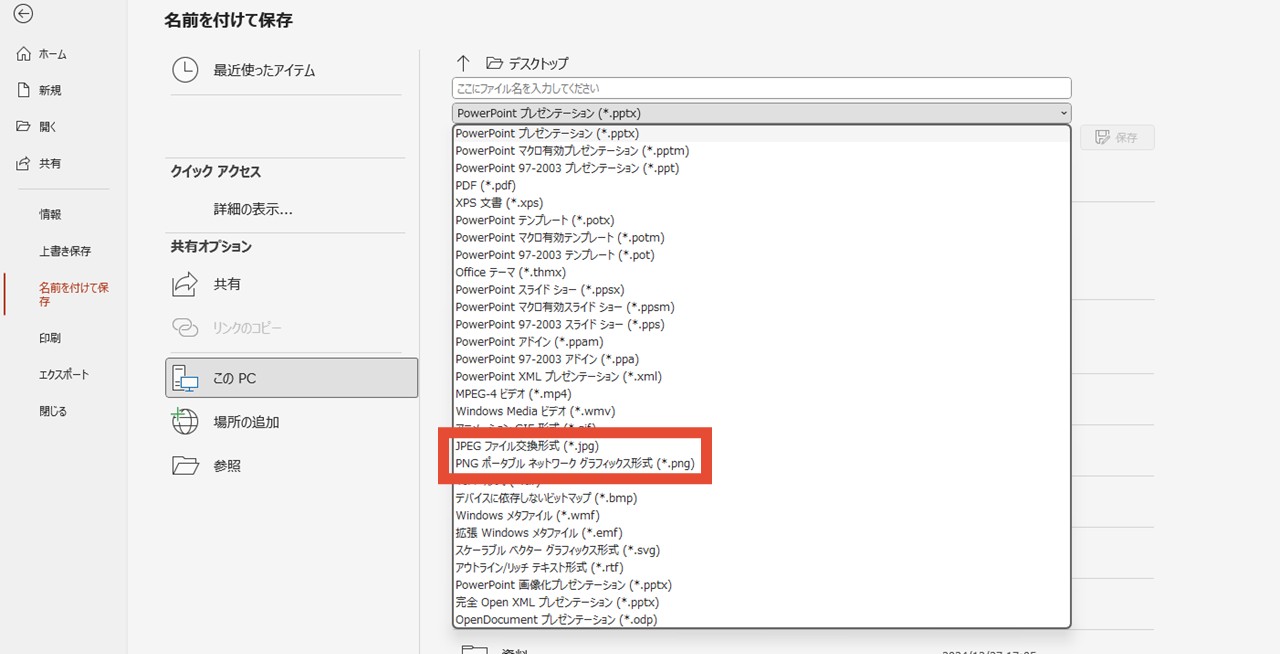Click the 詳細の表示... link
Image resolution: width=1280 pixels, height=654 pixels.
[x=253, y=209]
